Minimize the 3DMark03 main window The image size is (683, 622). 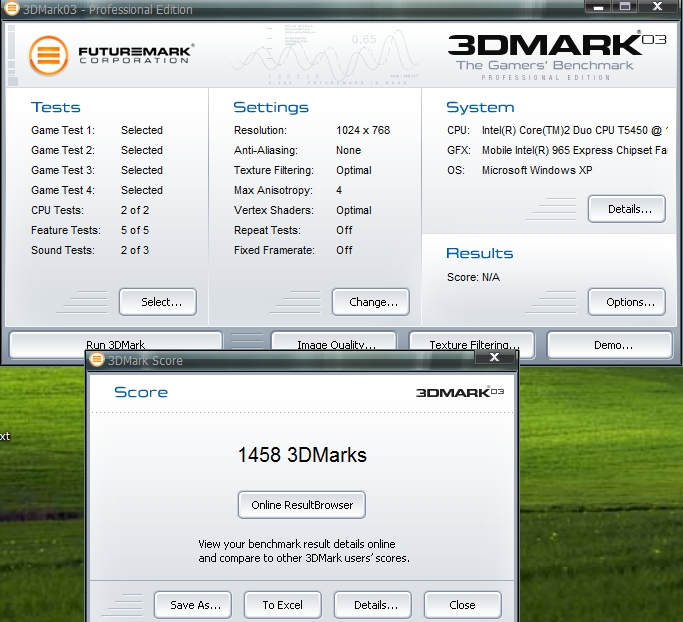[x=598, y=7]
